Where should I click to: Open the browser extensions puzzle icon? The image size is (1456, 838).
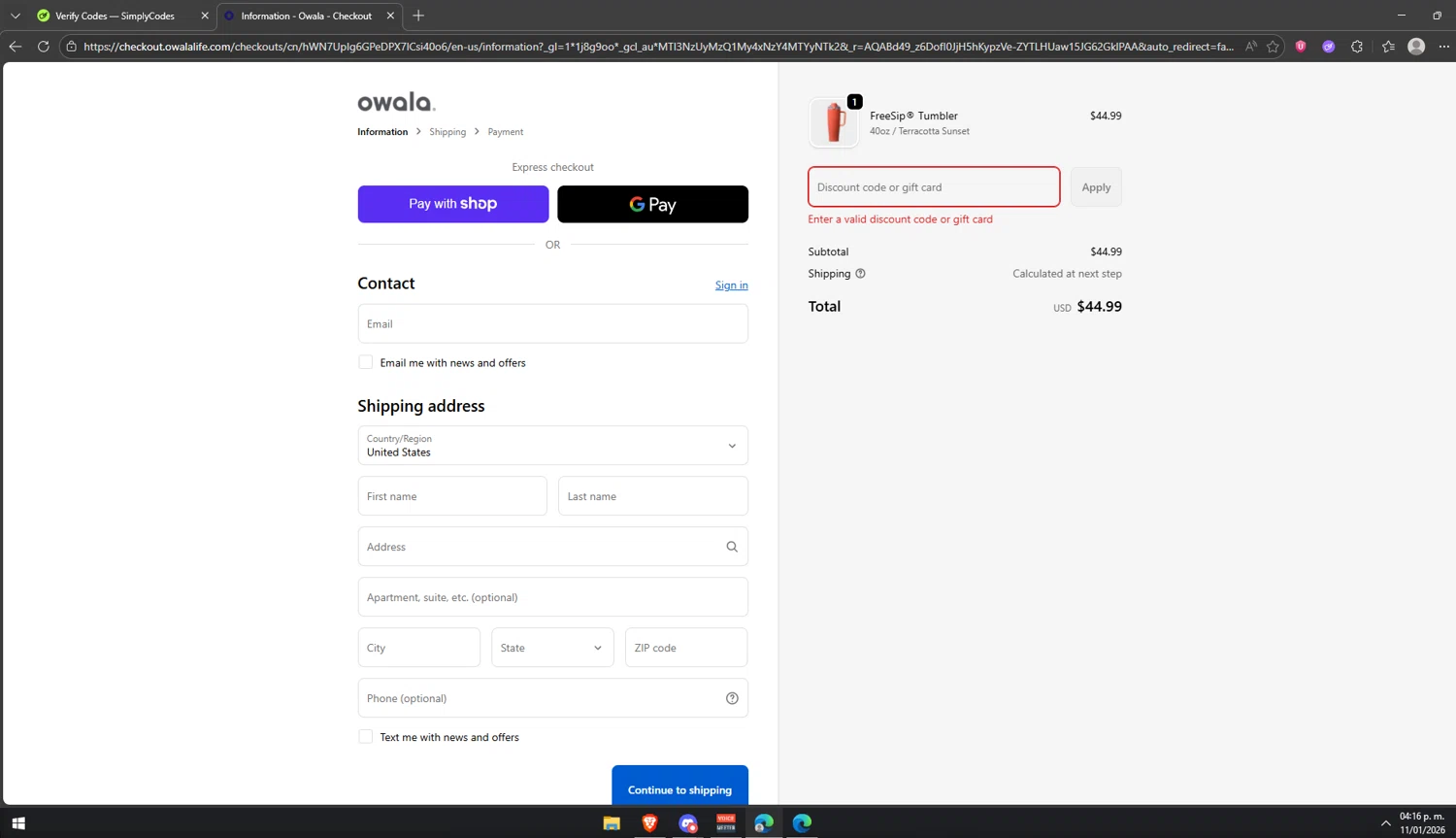pos(1357,46)
